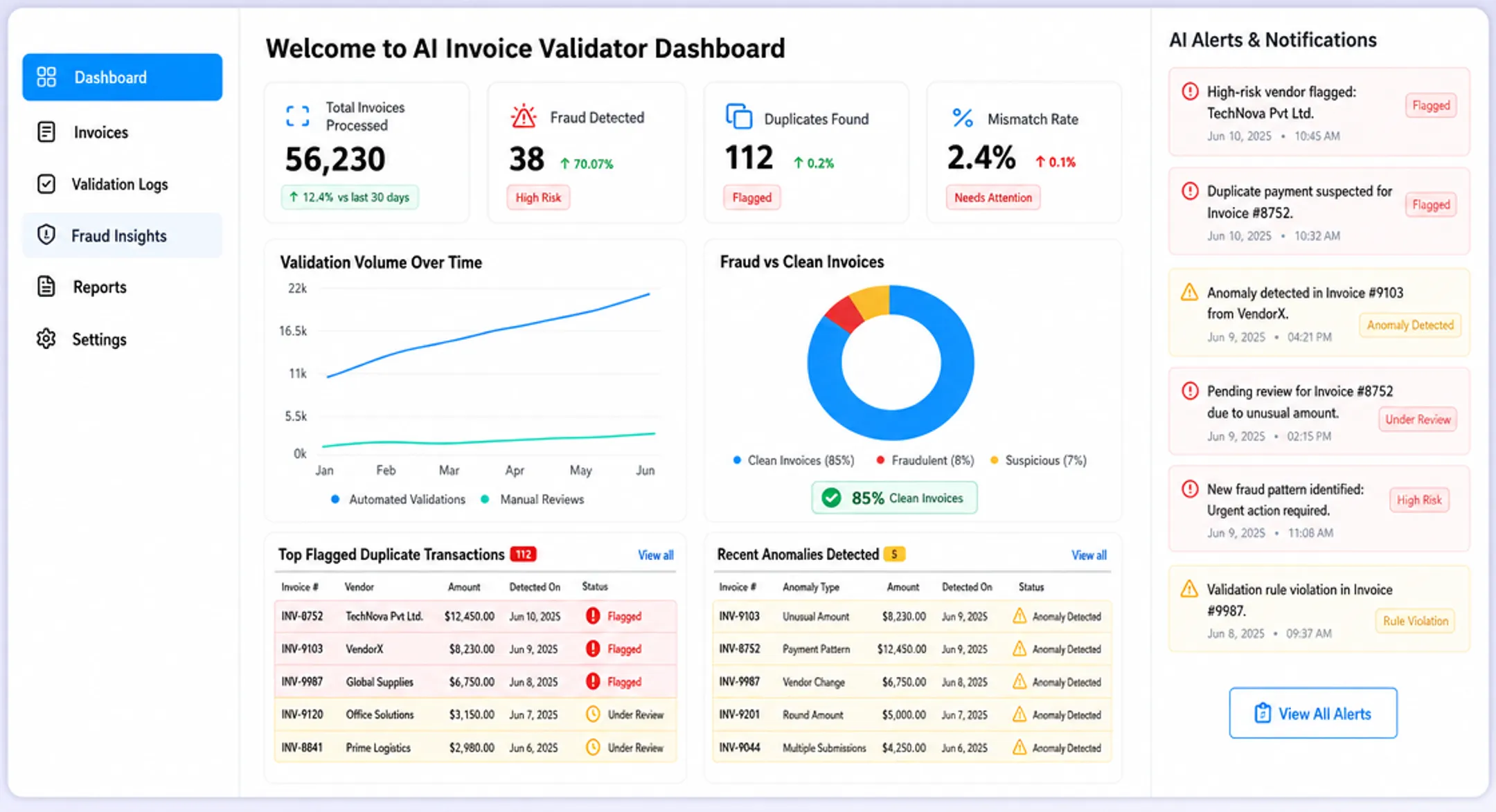This screenshot has width=1496, height=812.
Task: Click Anomaly Detected tag on VendorX alert
Action: click(x=1410, y=325)
